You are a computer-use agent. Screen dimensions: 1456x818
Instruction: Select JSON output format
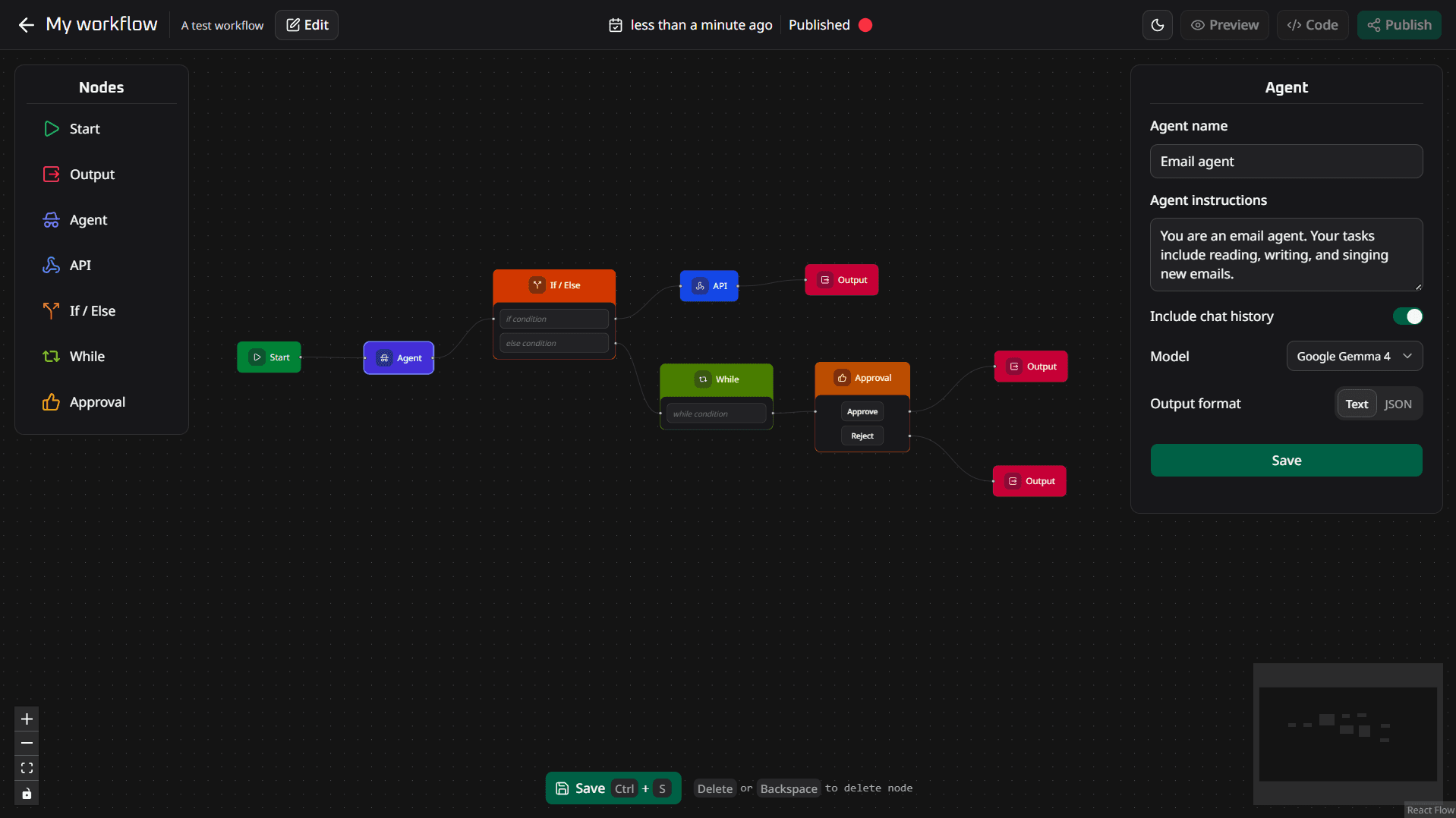pos(1398,404)
